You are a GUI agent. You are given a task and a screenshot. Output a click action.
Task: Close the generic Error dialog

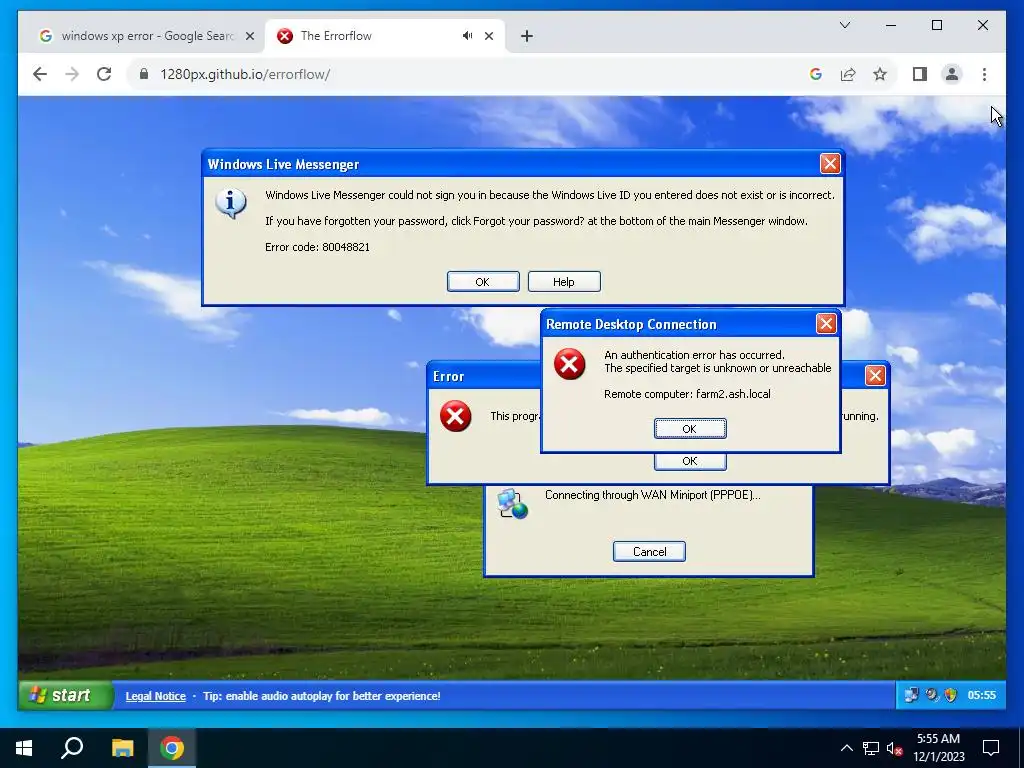(x=875, y=376)
